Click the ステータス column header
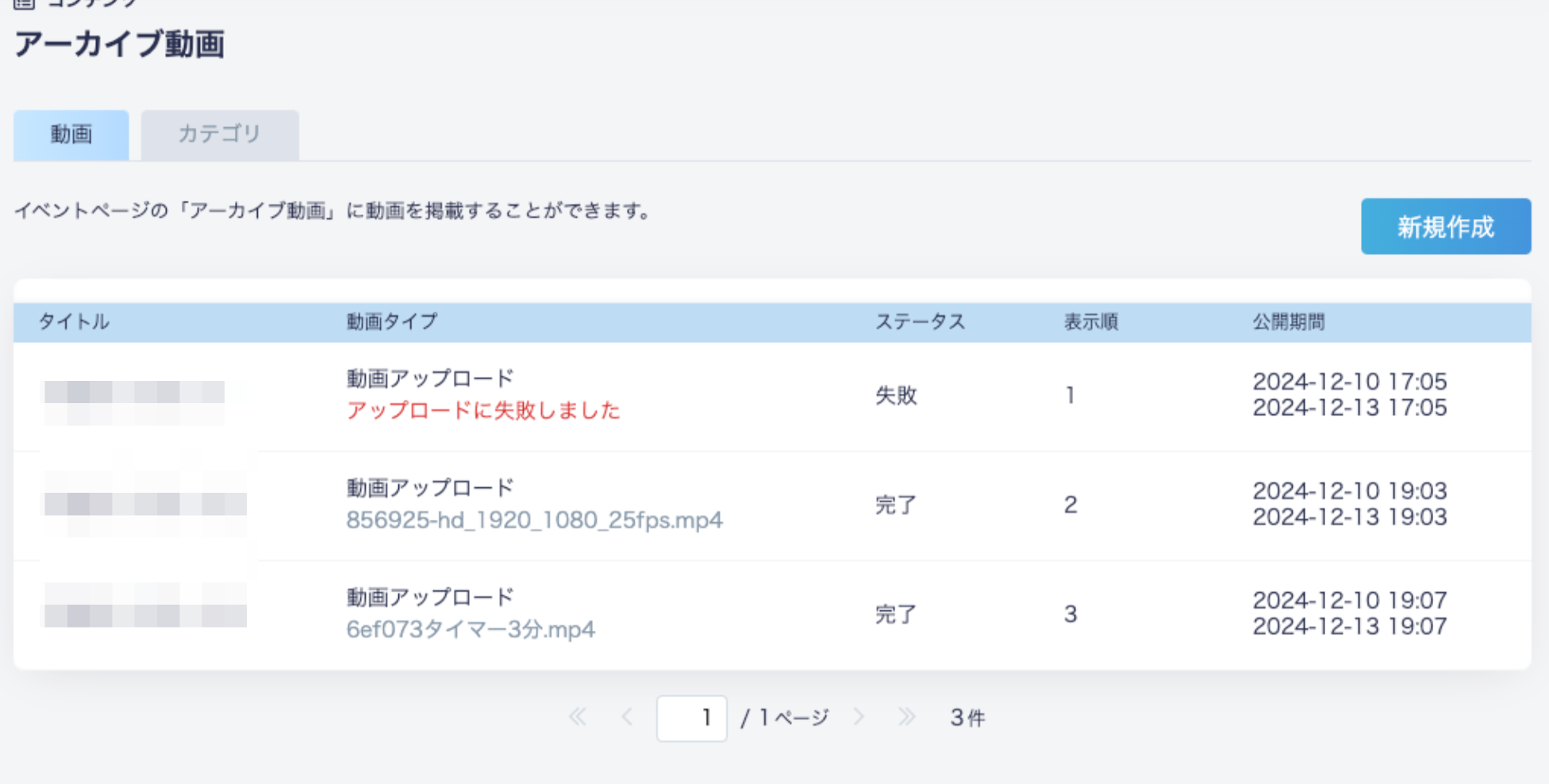Viewport: 1549px width, 784px height. (921, 321)
